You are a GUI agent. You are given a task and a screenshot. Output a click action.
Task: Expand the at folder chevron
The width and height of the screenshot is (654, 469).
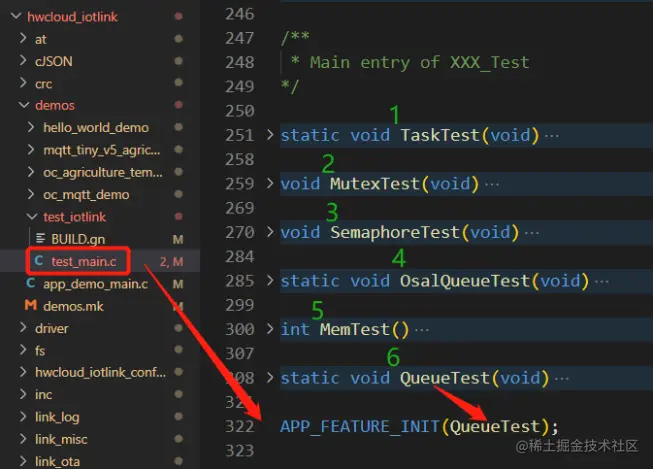pos(23,38)
